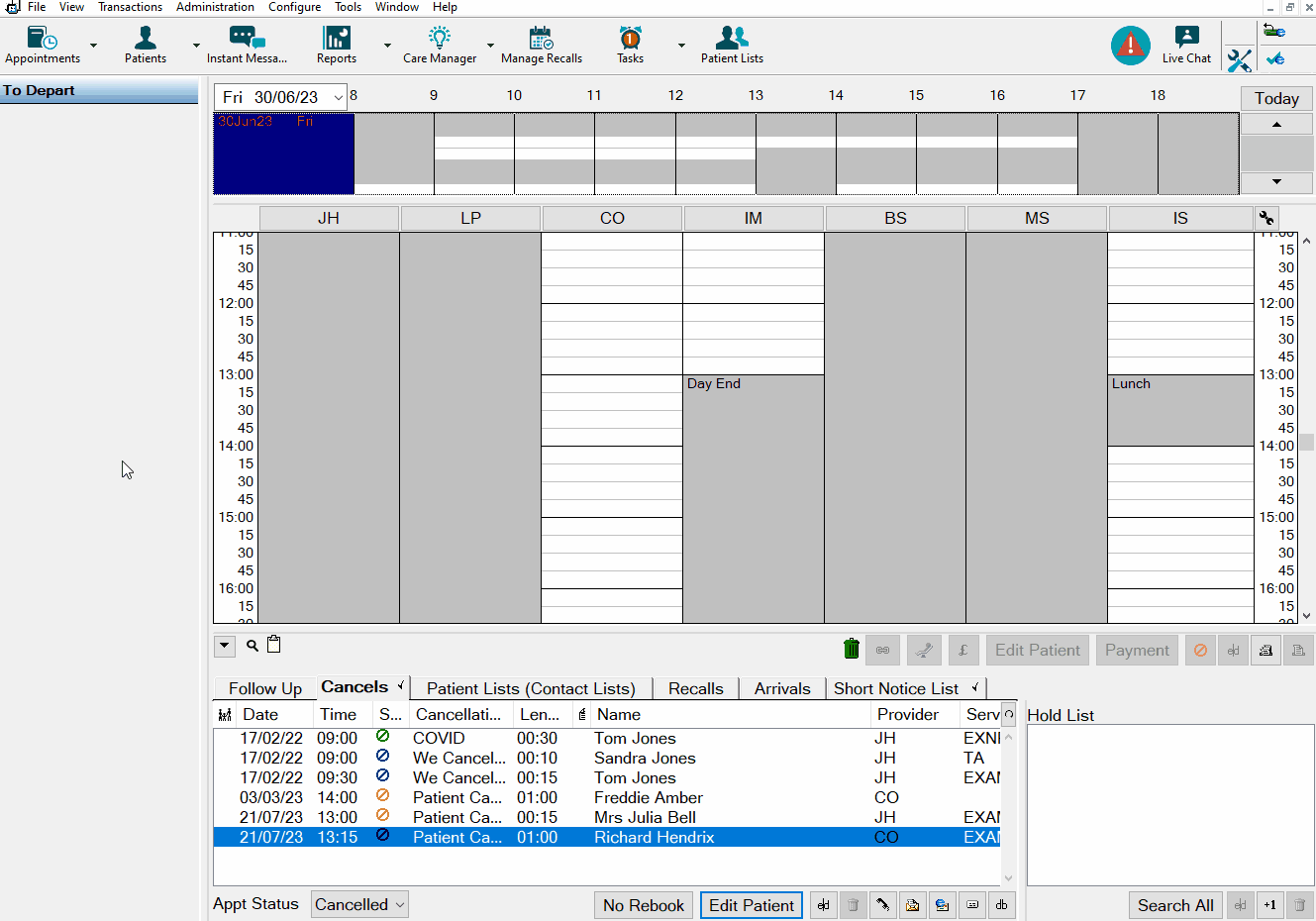Viewport: 1316px width, 921px height.
Task: Click the red alert warning icon
Action: [1130, 46]
